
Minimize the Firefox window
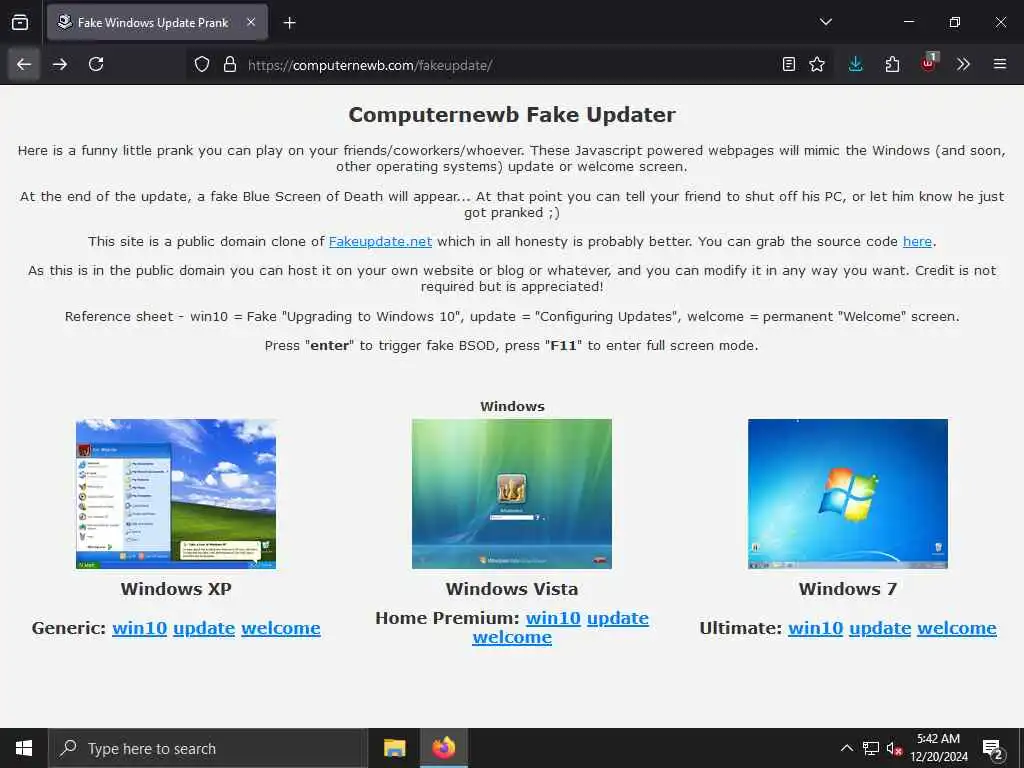908,22
